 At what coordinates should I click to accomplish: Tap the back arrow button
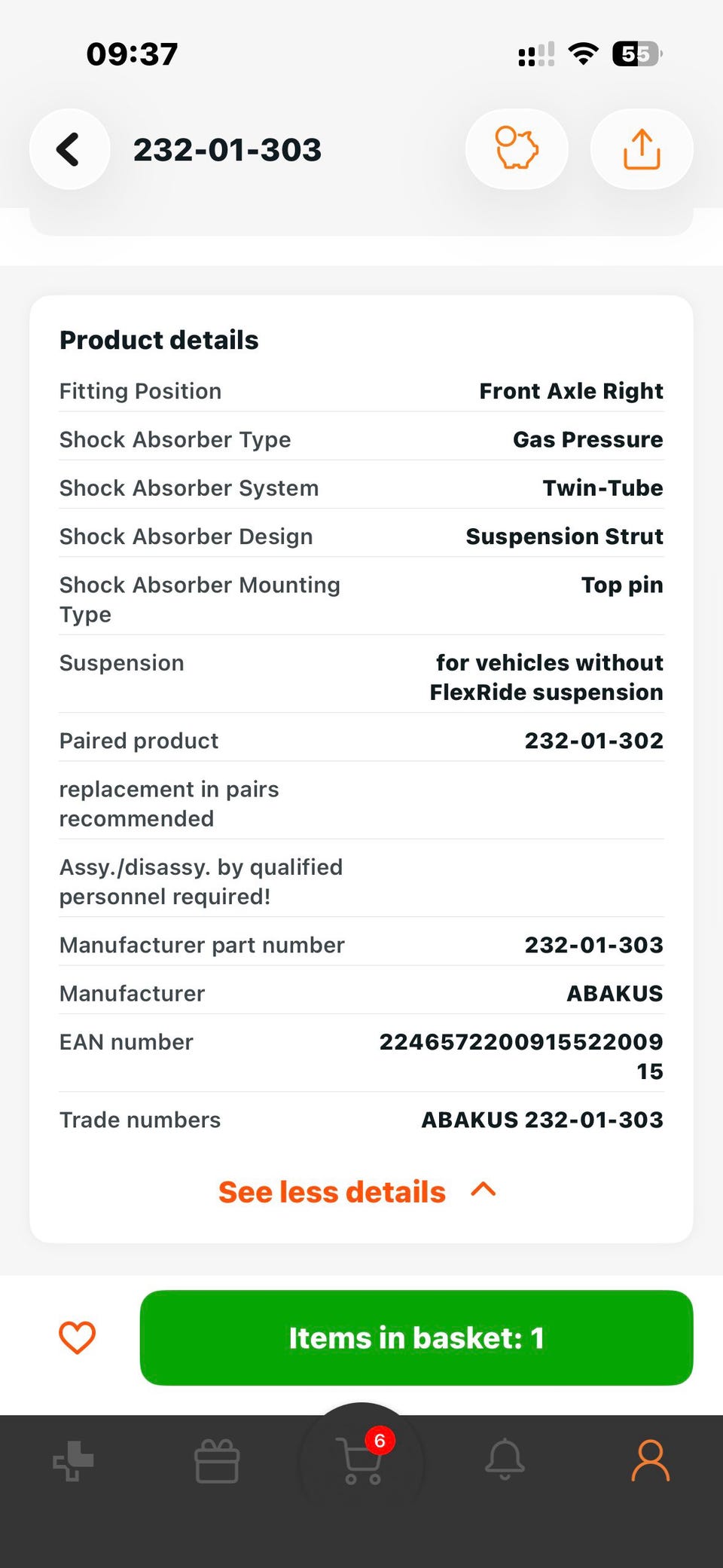tap(69, 149)
